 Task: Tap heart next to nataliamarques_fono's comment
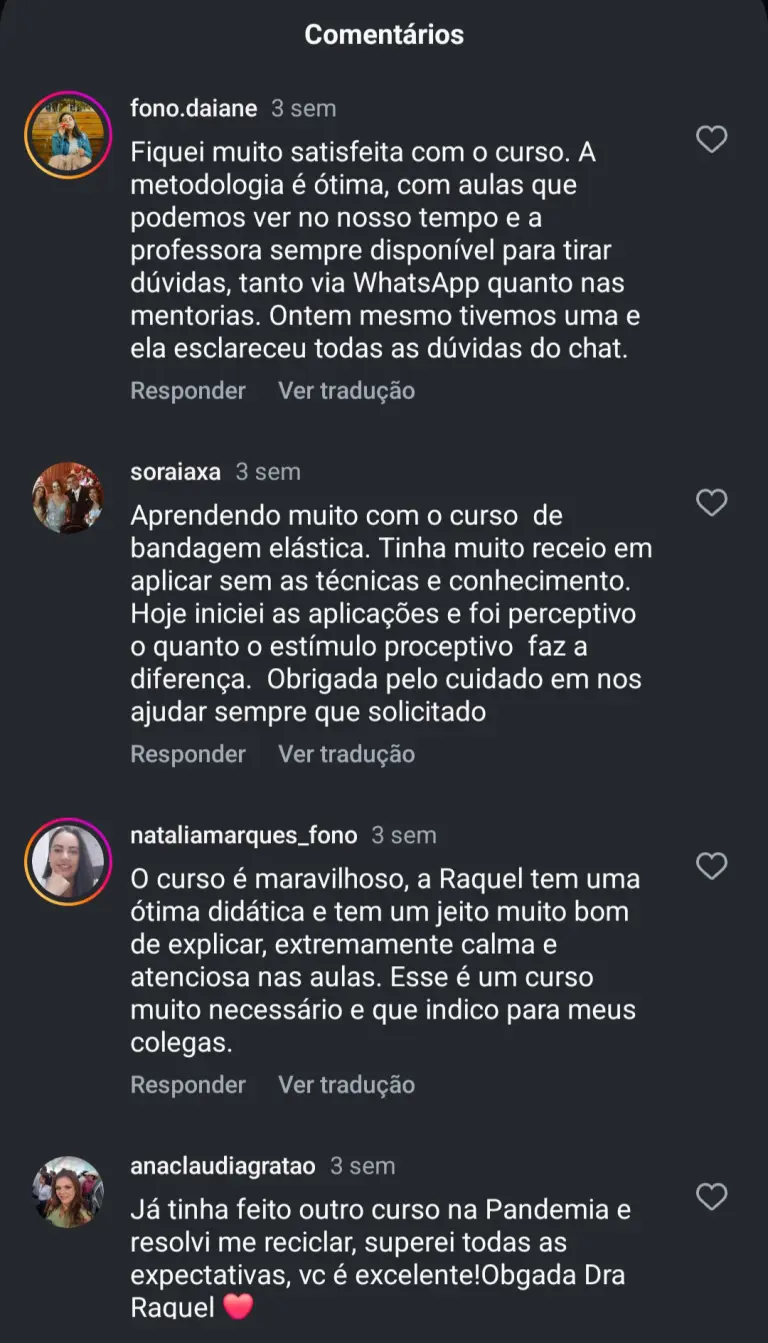click(711, 865)
